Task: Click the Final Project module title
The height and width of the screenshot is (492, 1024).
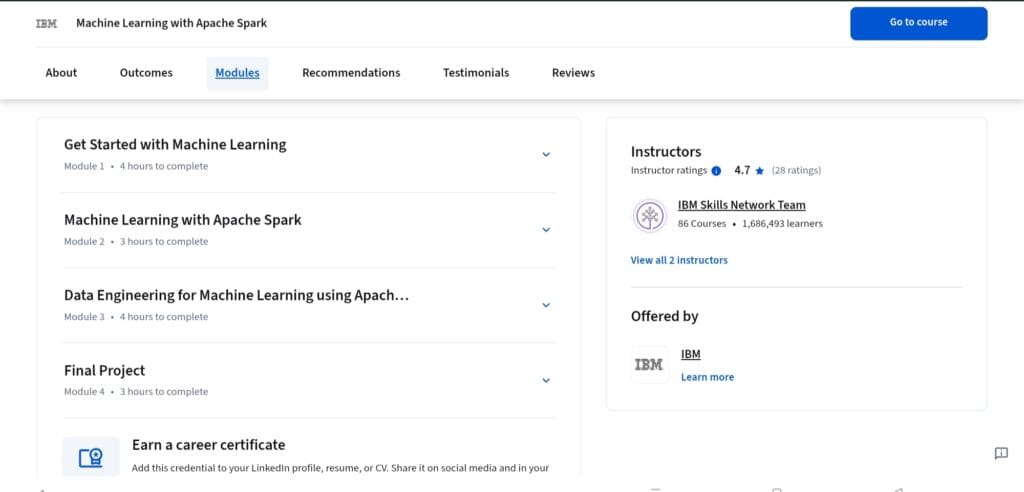Action: [x=104, y=370]
